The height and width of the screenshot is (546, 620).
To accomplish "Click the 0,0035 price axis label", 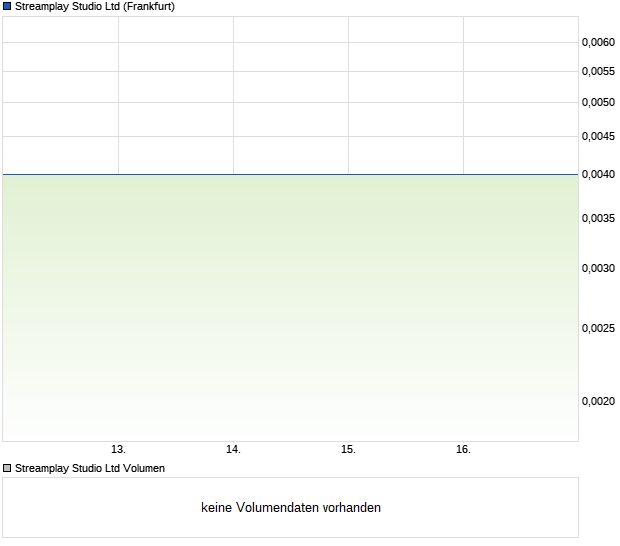I will point(598,218).
